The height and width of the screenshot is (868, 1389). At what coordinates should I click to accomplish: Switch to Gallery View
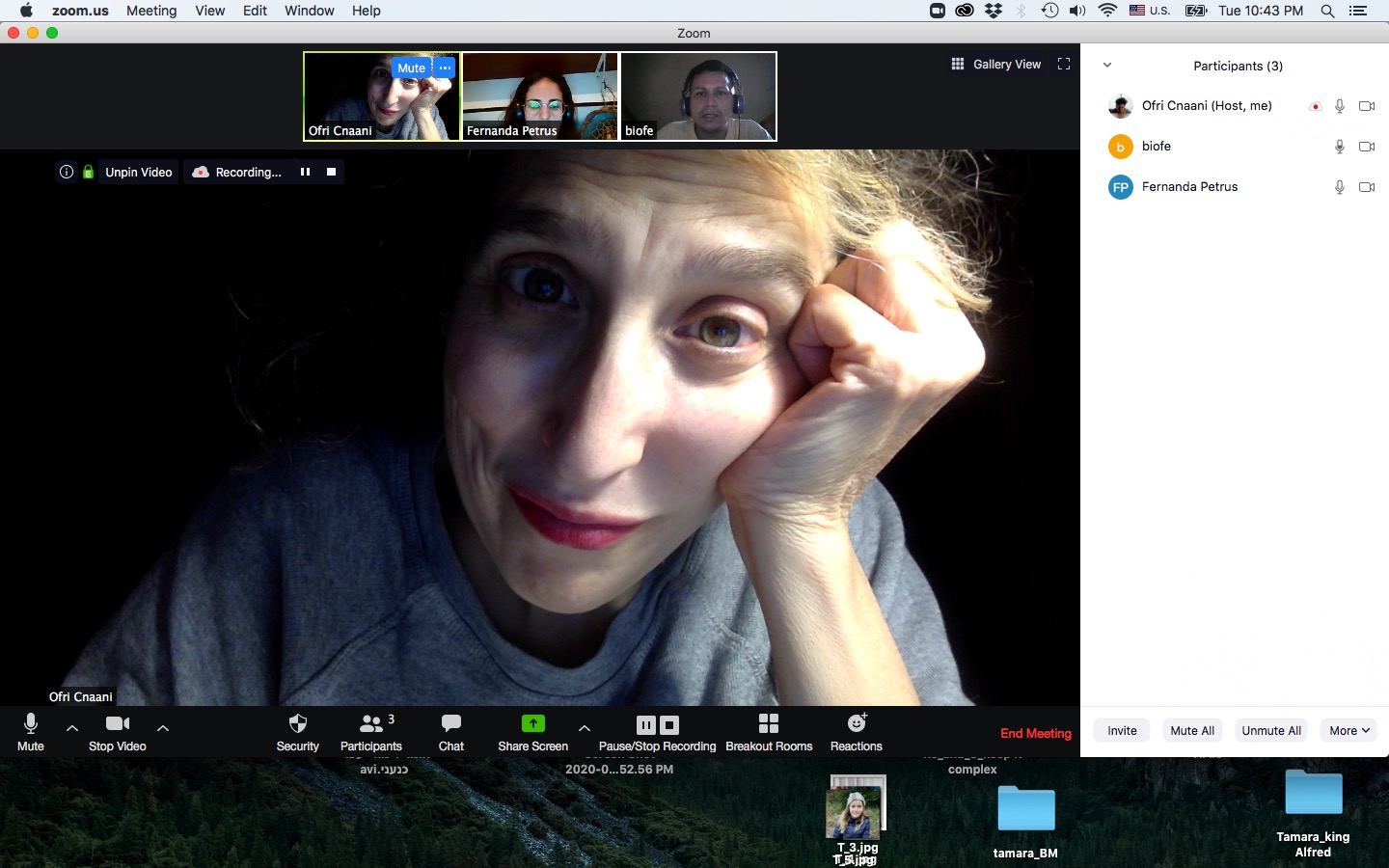click(x=996, y=64)
